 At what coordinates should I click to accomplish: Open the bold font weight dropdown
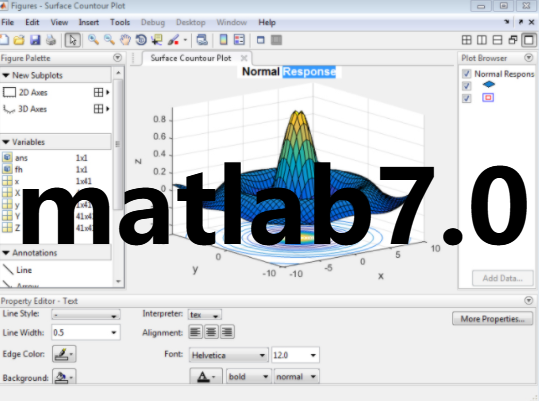(x=249, y=377)
